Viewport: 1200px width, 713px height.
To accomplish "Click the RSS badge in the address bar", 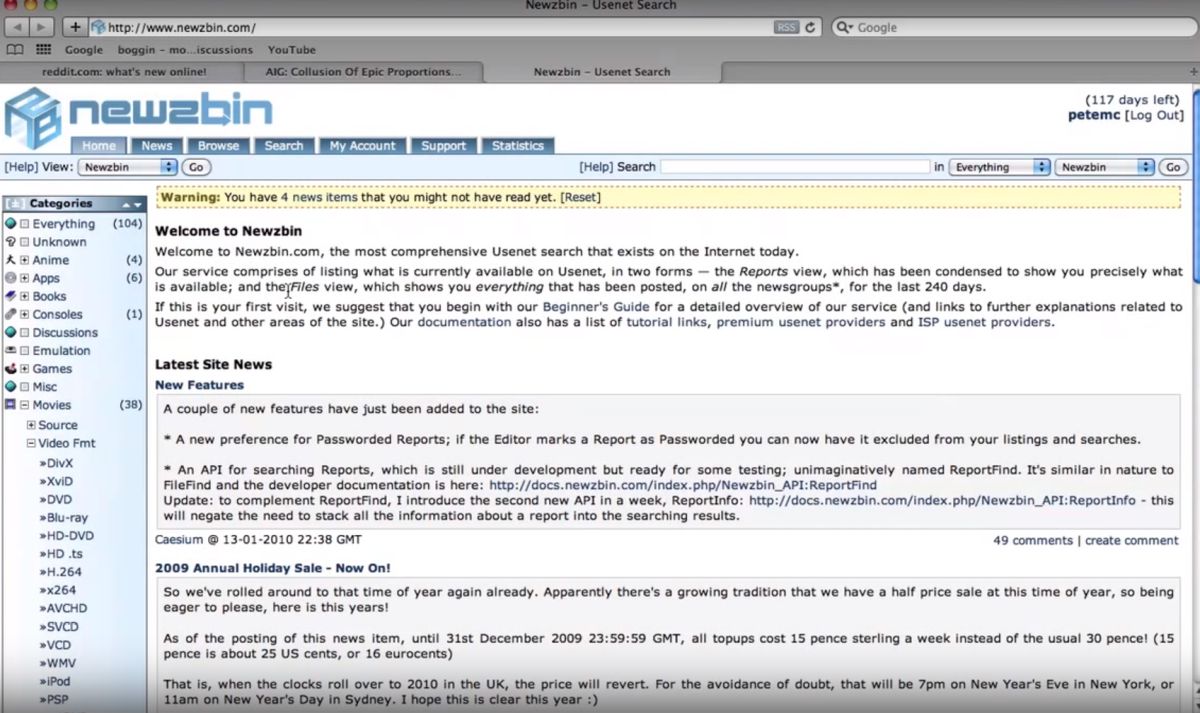I will click(x=787, y=27).
